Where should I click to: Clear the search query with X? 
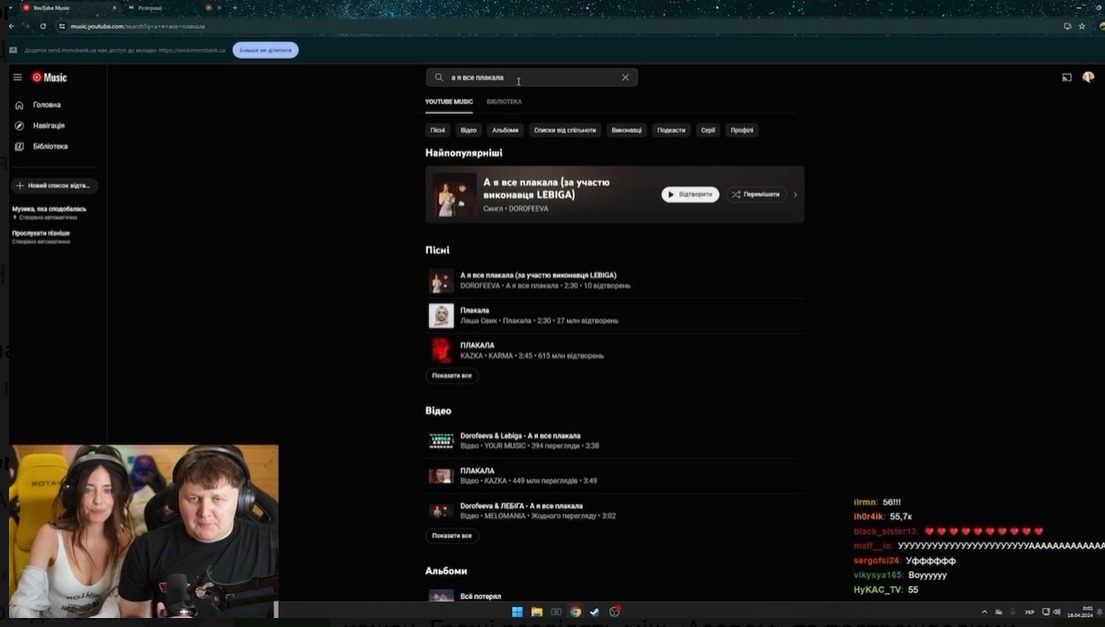(625, 77)
